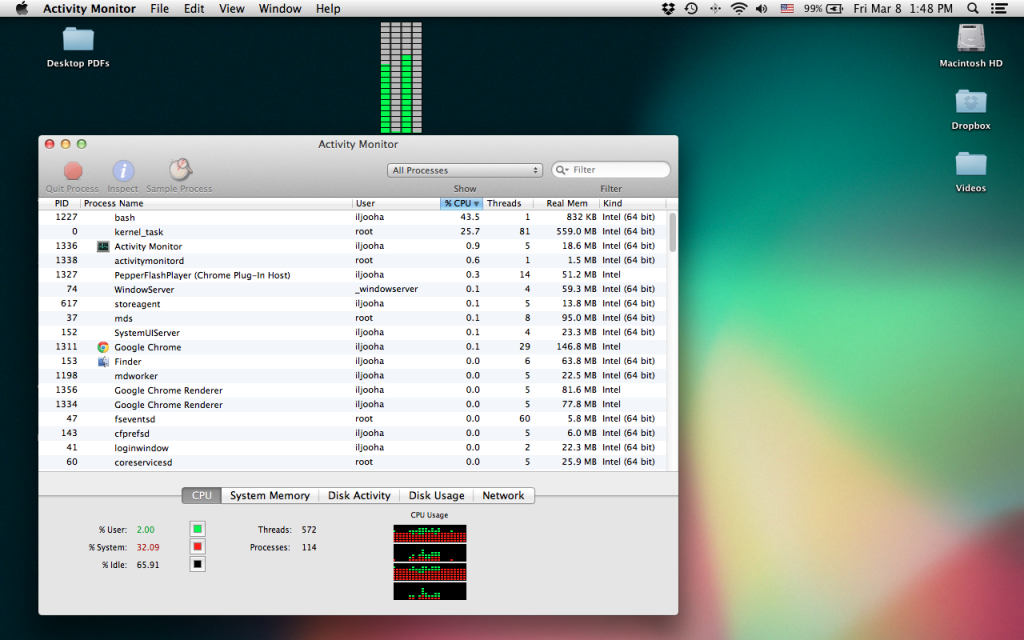Open the Wi-Fi status menu
Viewport: 1024px width, 640px height.
739,8
